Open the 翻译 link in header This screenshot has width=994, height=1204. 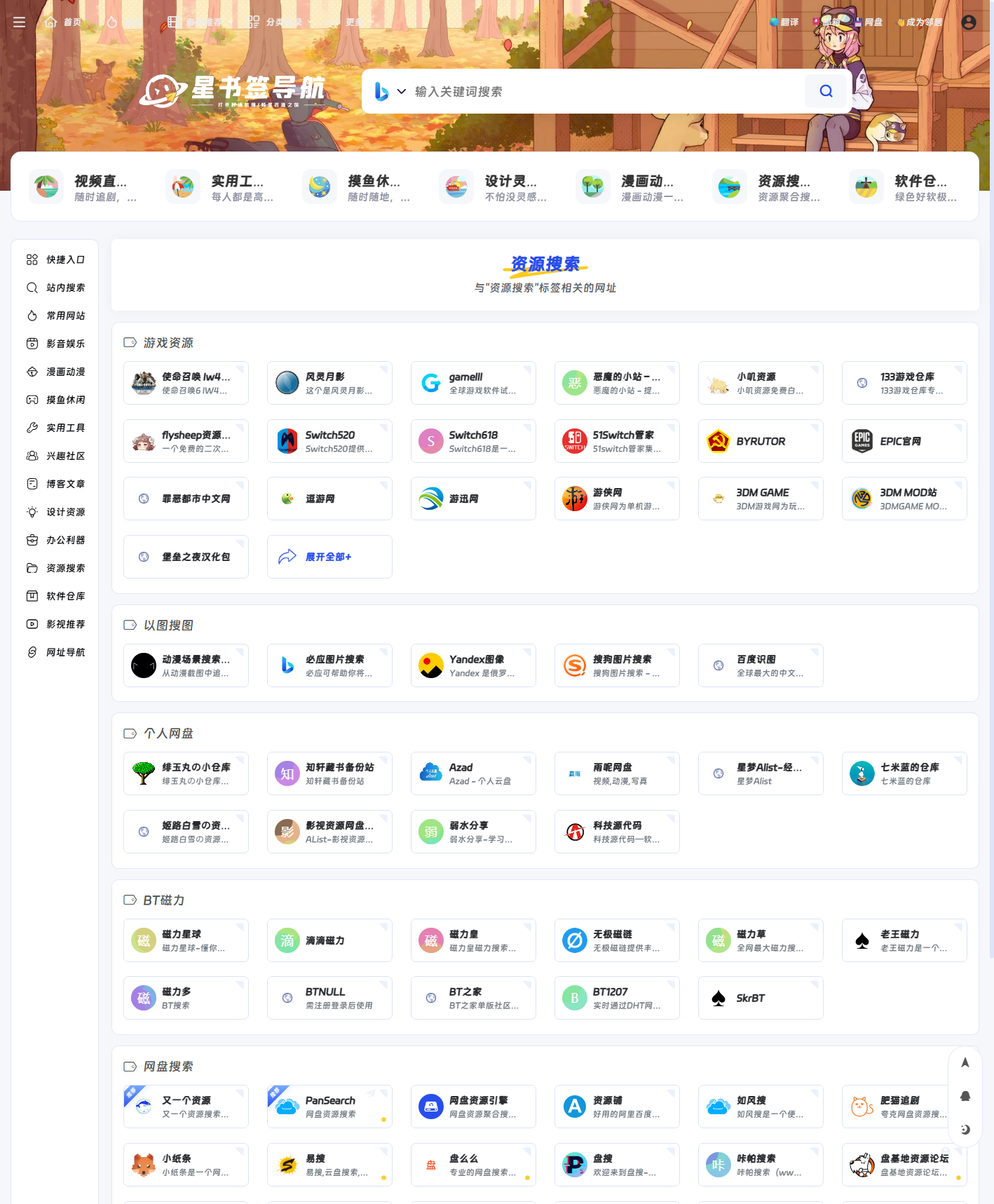(784, 22)
